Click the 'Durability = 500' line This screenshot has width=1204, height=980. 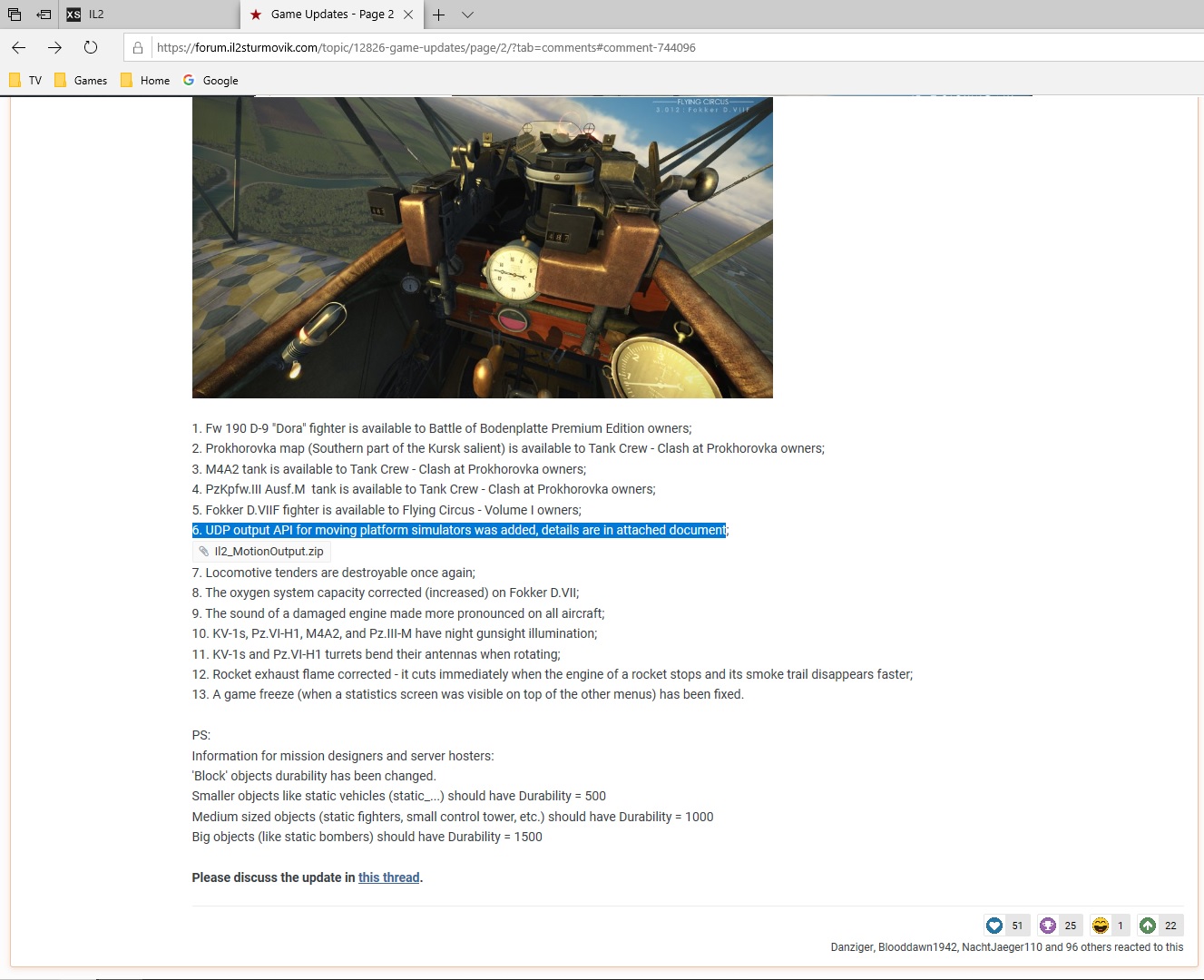tap(399, 796)
